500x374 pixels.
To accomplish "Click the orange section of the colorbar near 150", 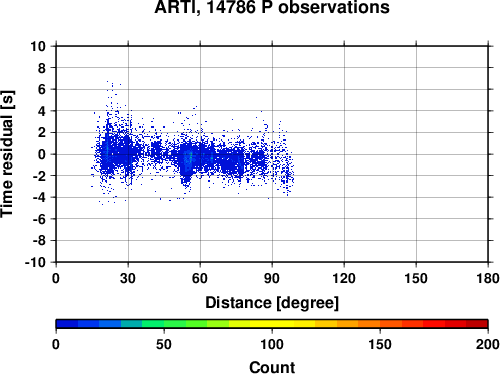I will 380,324.
